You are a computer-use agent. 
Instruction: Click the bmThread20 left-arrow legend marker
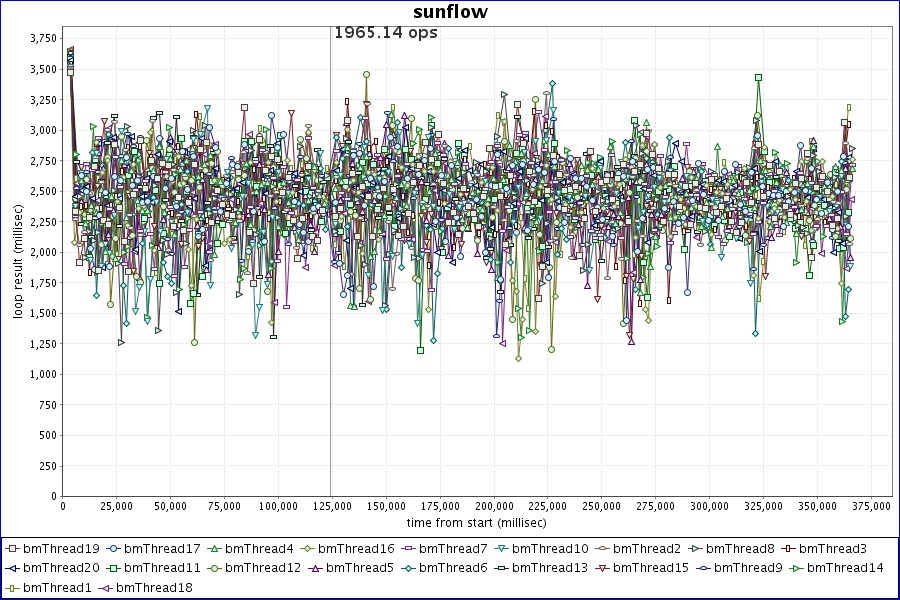coord(12,568)
